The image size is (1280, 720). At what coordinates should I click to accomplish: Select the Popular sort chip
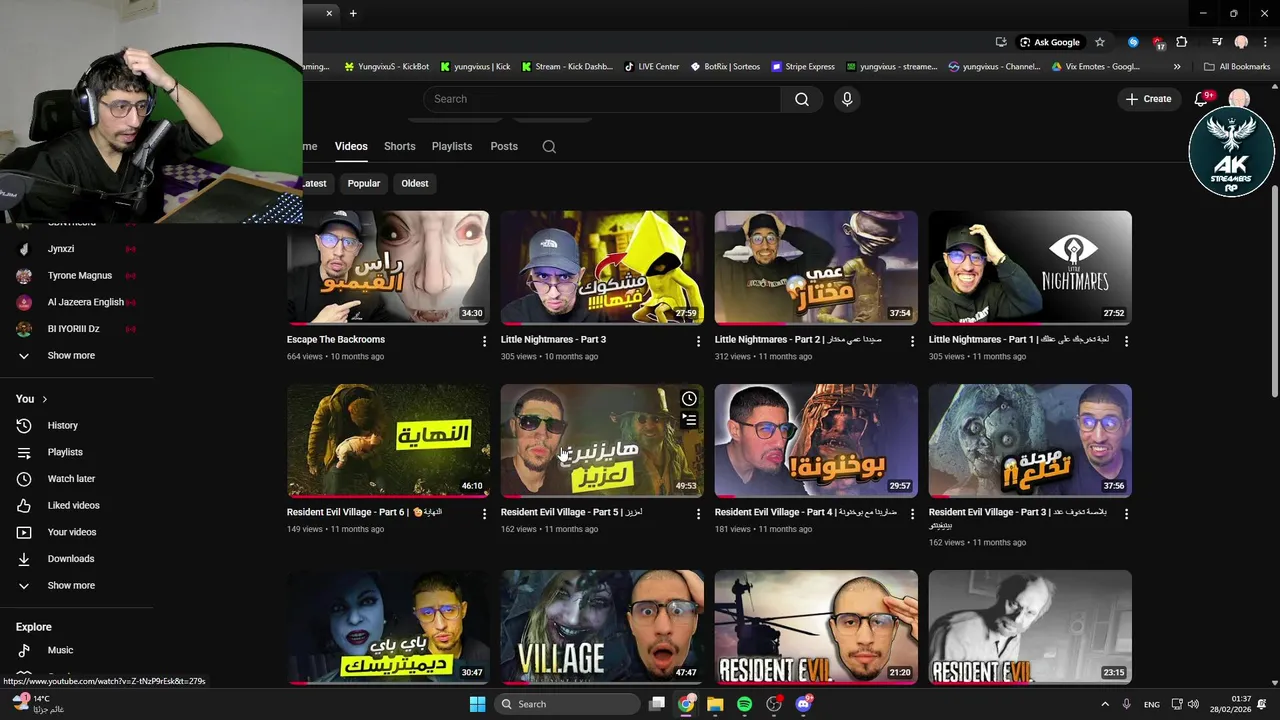pos(364,183)
